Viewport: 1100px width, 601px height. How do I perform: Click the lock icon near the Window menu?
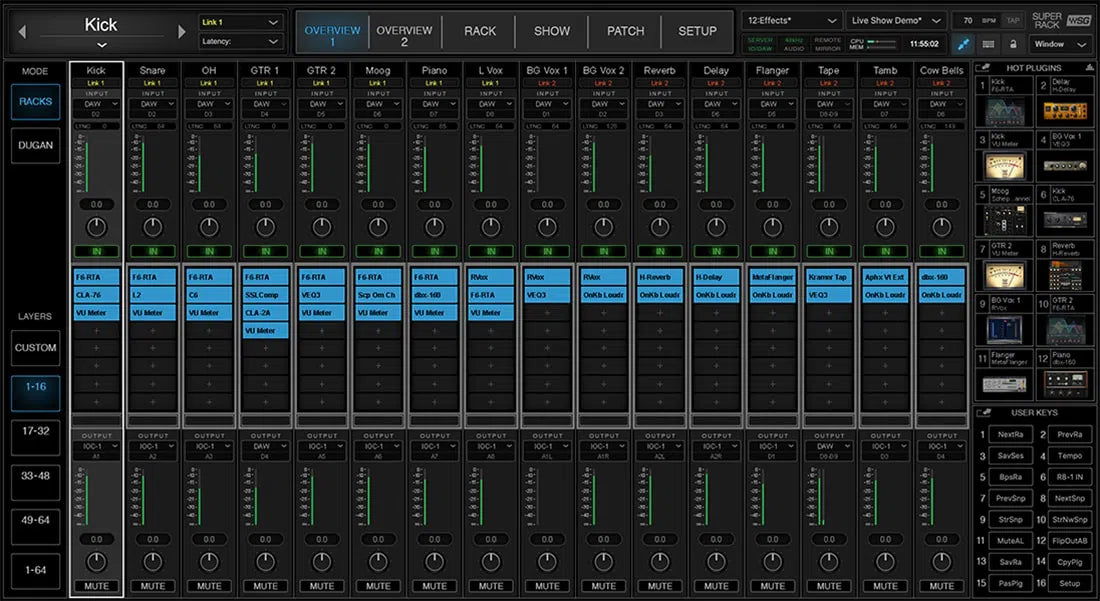(1014, 44)
